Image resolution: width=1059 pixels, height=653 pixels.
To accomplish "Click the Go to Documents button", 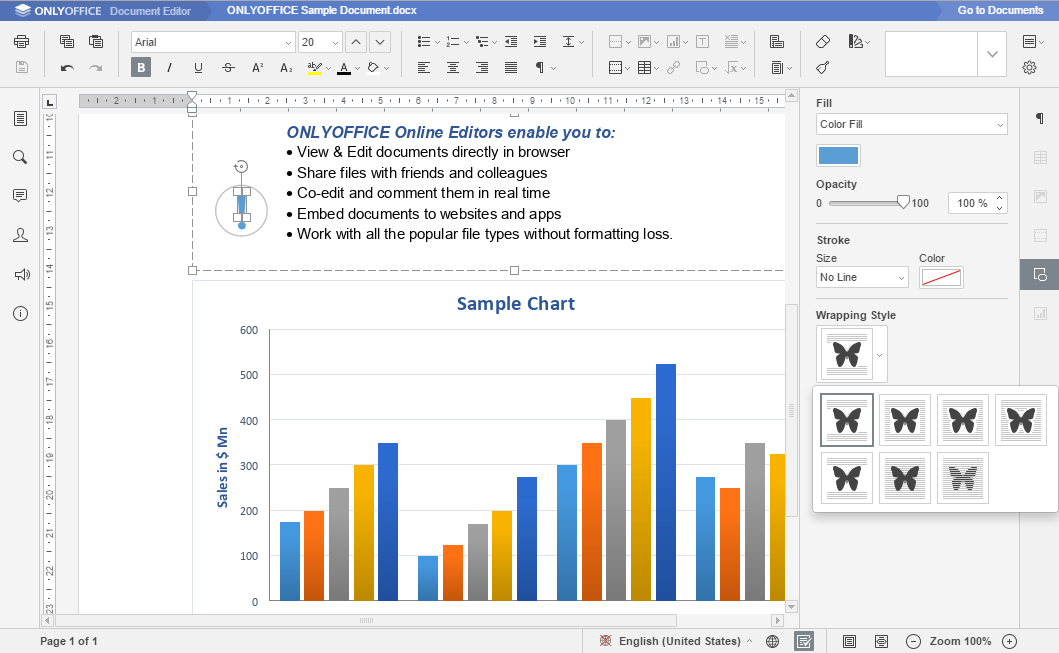I will pos(1000,10).
